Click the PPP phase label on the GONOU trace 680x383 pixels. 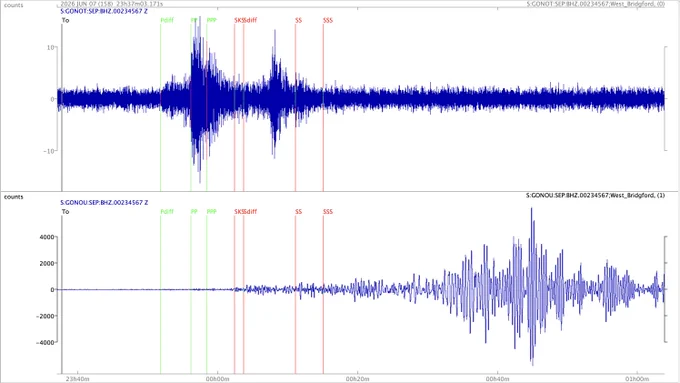(212, 212)
